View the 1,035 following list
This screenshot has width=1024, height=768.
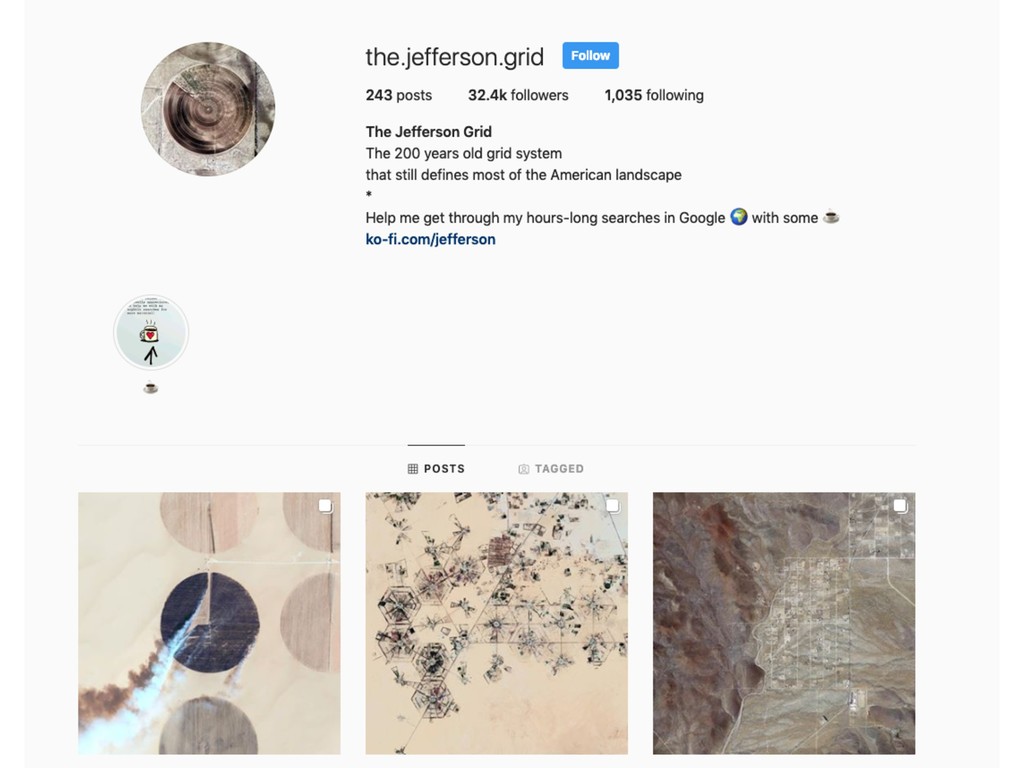click(654, 95)
